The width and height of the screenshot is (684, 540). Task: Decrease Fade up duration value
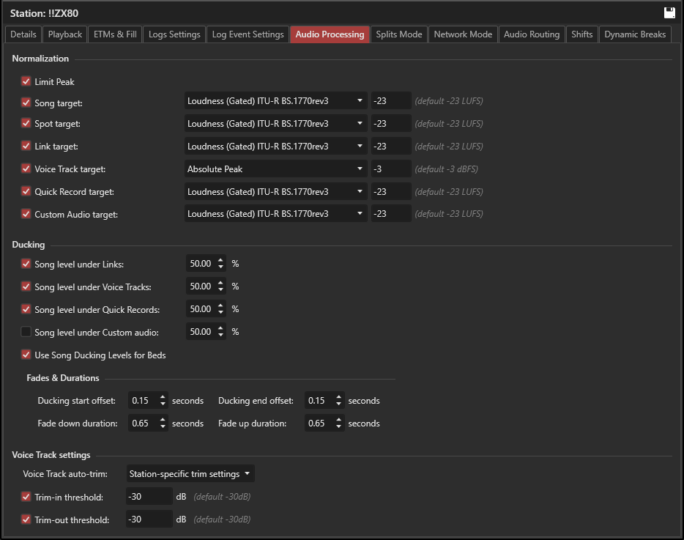point(339,427)
